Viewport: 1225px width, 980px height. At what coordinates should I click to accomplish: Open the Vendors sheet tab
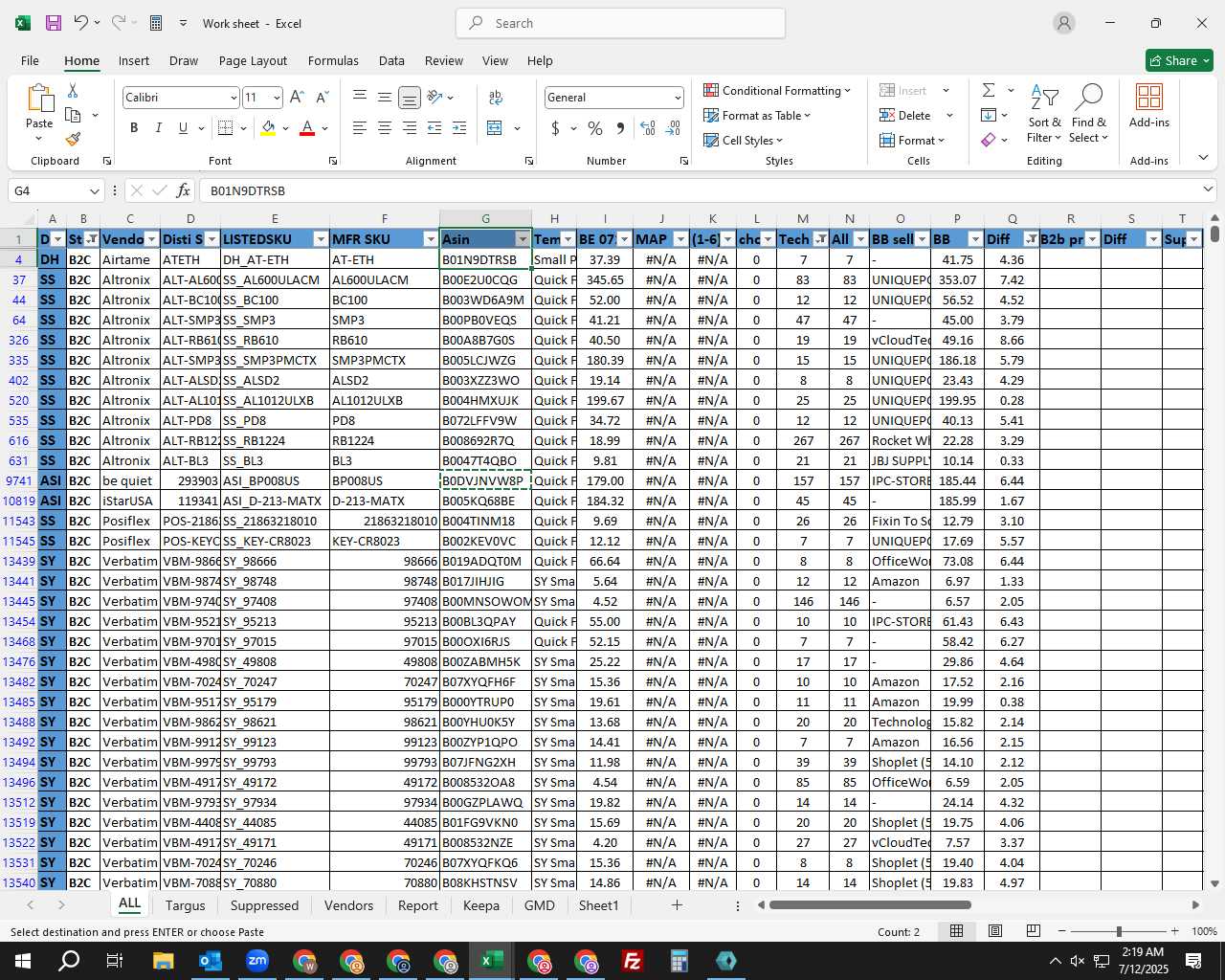(x=348, y=905)
